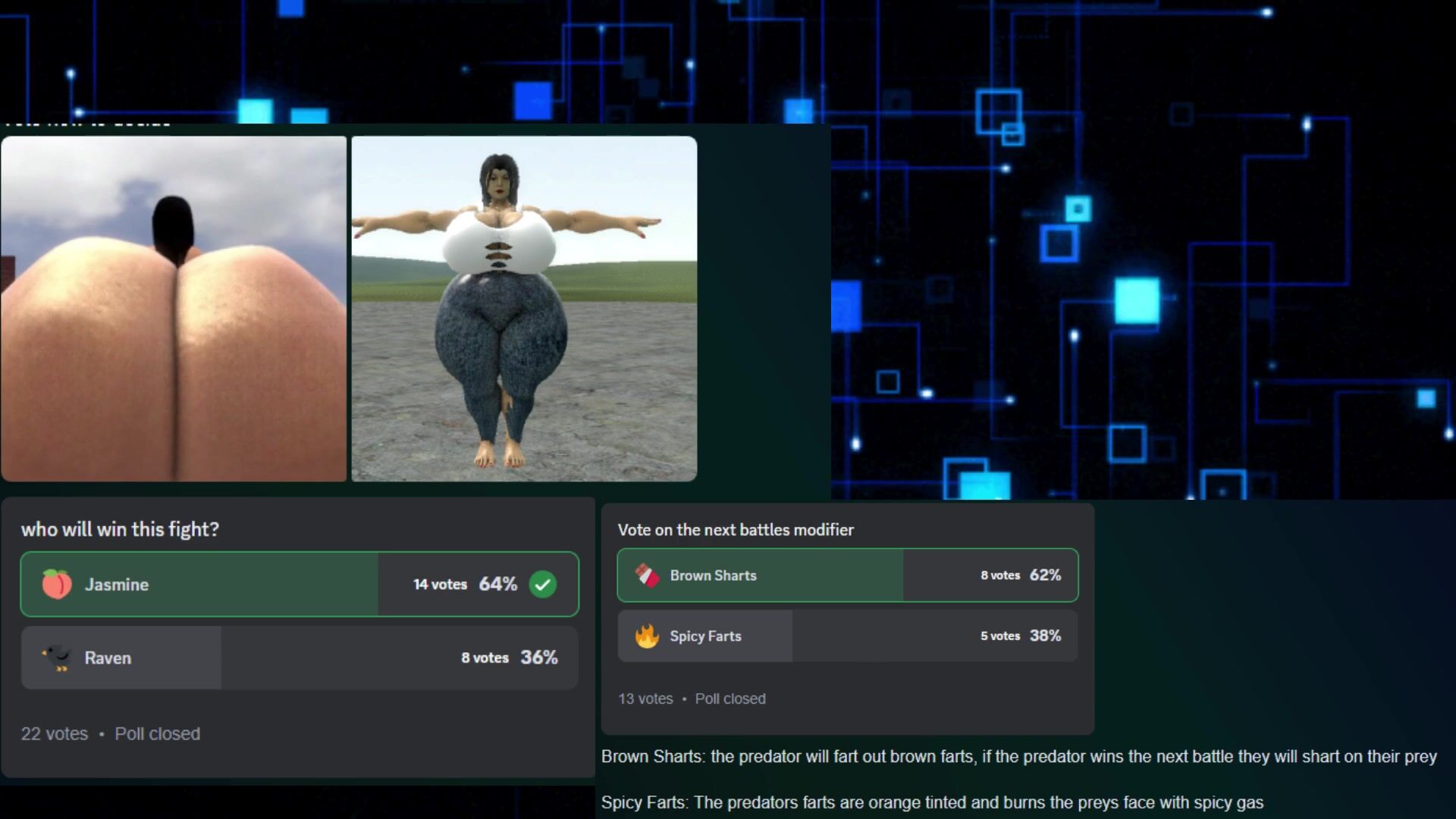Screen dimensions: 1456x819
Task: Click the 22 votes total label
Action: tap(54, 733)
